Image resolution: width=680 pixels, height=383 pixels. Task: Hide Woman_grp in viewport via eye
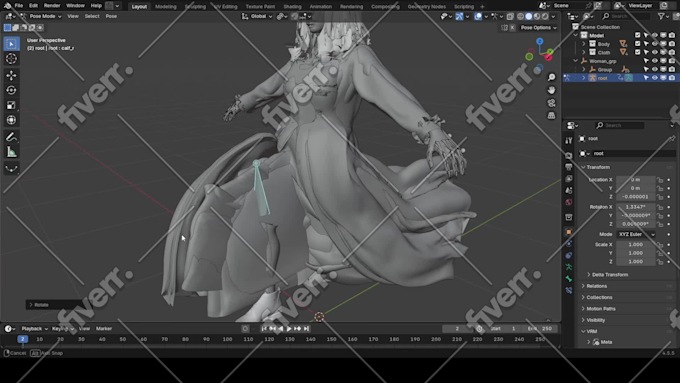tap(654, 61)
